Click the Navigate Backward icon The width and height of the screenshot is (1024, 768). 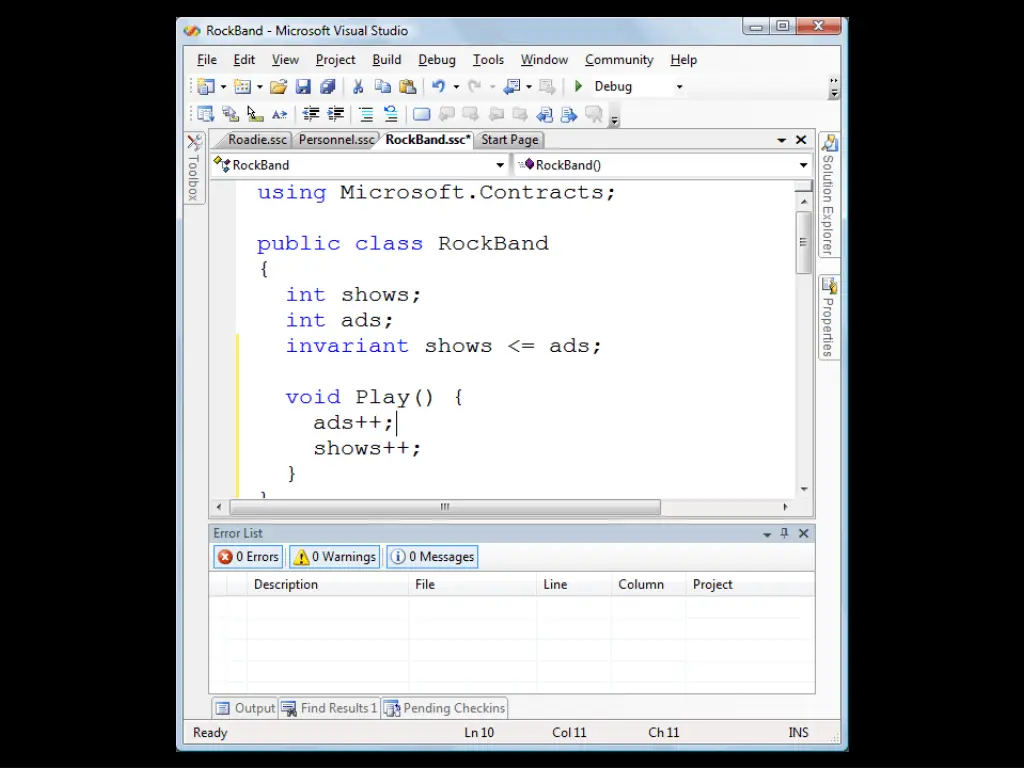pyautogui.click(x=512, y=86)
